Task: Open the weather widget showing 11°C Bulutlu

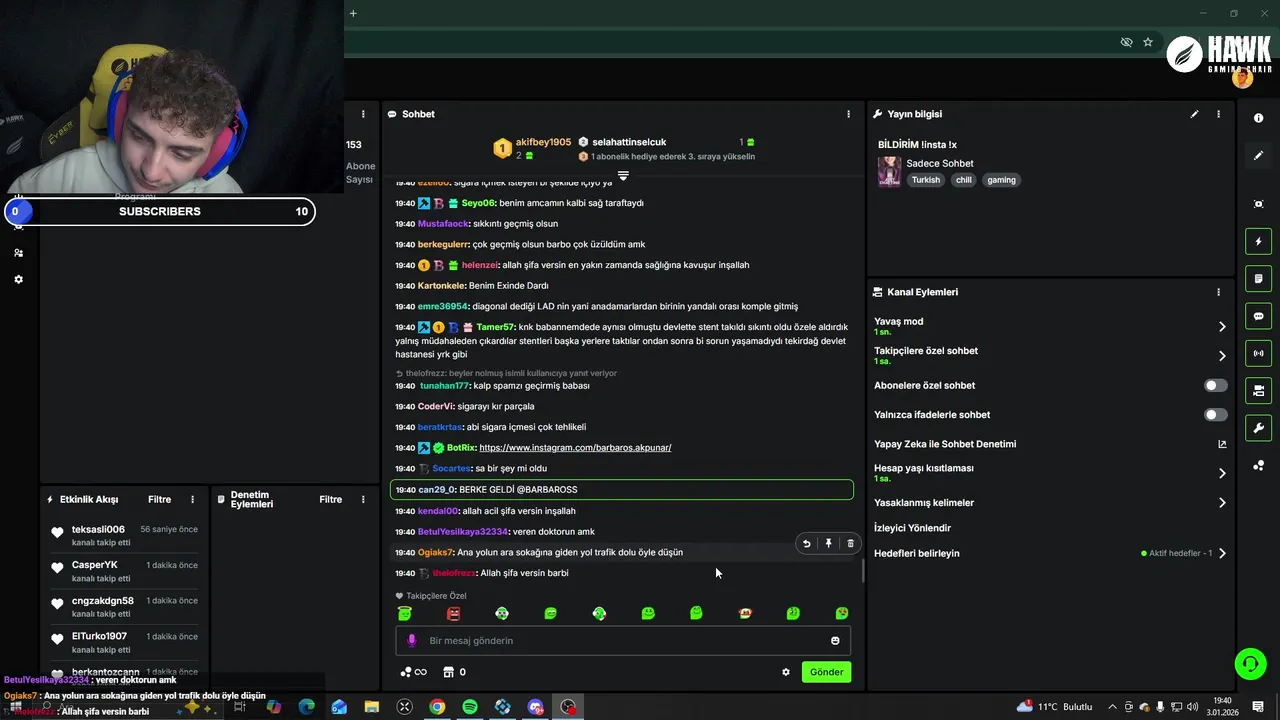Action: pyautogui.click(x=1055, y=707)
